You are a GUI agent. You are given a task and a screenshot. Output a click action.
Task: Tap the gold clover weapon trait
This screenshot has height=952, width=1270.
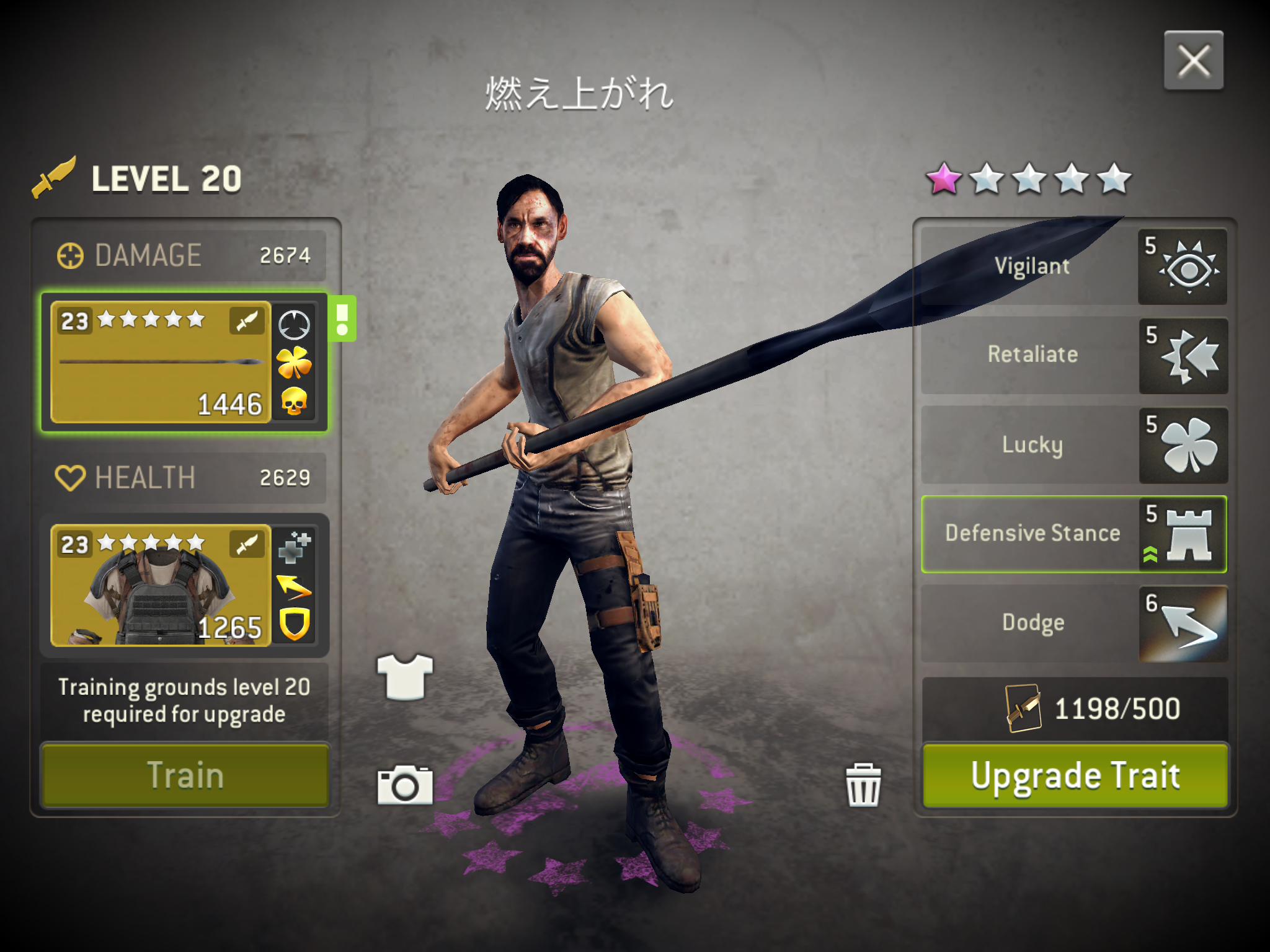point(294,363)
